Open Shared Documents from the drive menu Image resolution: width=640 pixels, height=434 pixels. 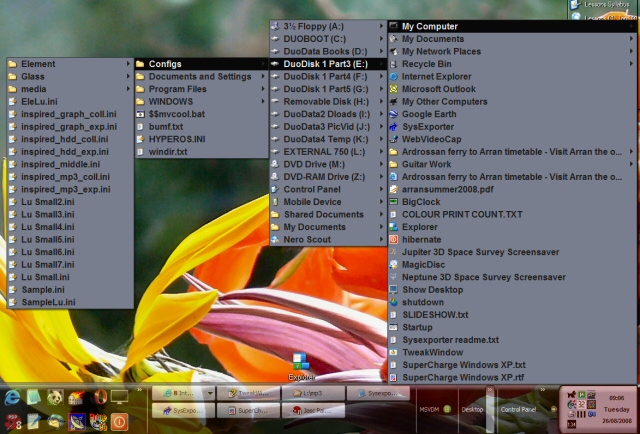tap(328, 214)
